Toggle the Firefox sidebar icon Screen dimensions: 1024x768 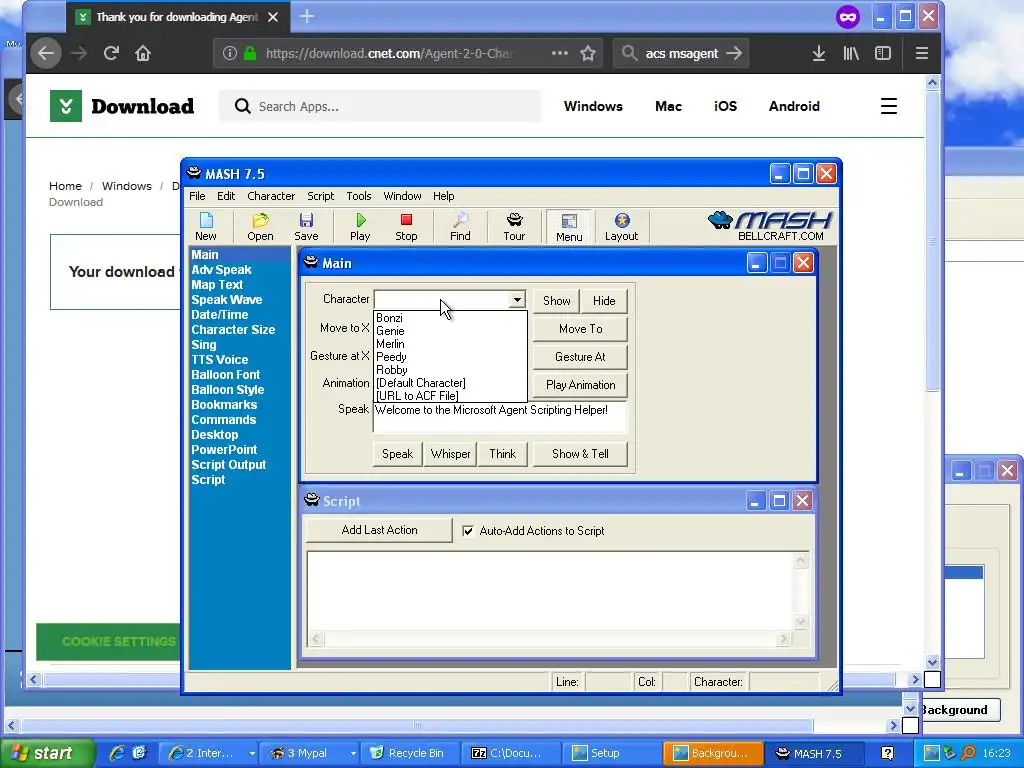click(882, 53)
